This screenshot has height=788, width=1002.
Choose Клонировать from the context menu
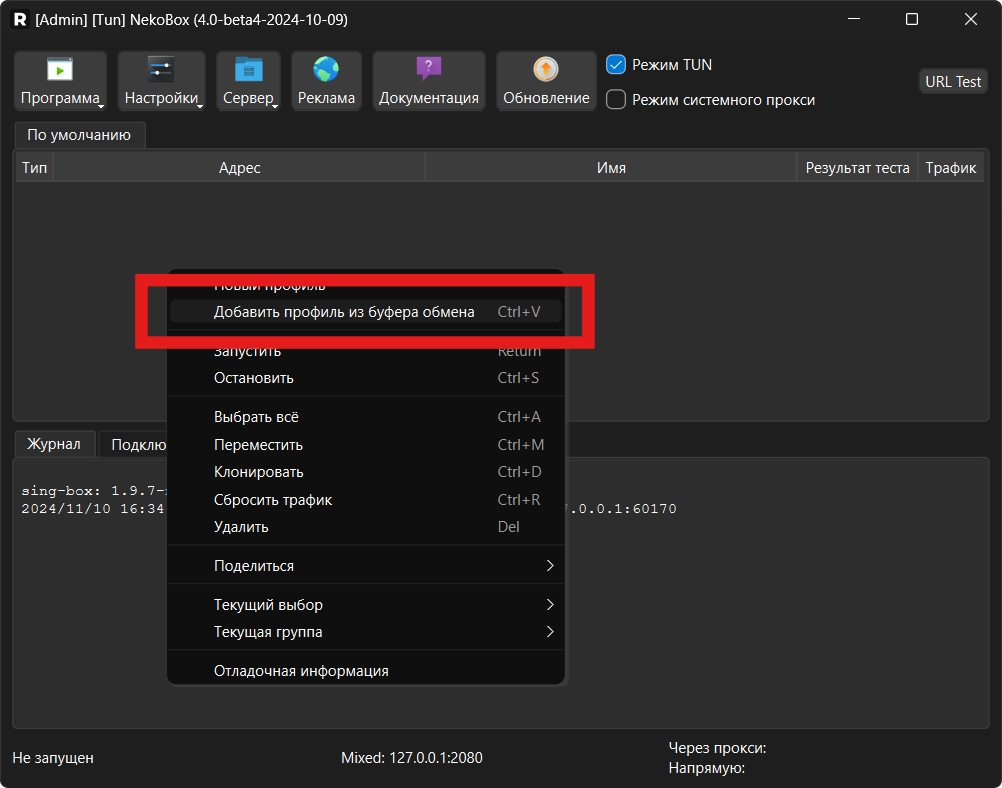[259, 472]
